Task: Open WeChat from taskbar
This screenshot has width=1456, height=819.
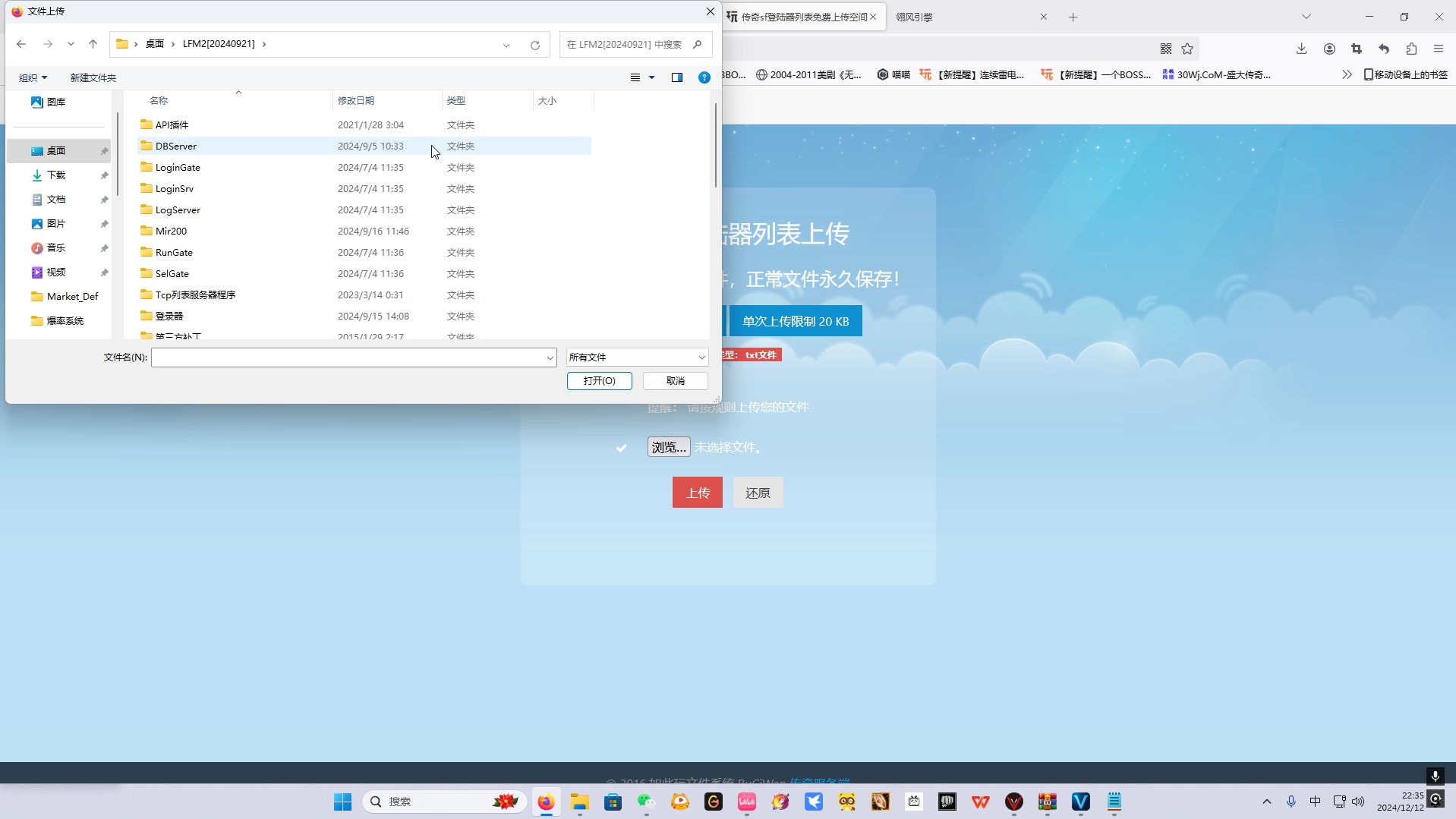Action: (x=646, y=802)
